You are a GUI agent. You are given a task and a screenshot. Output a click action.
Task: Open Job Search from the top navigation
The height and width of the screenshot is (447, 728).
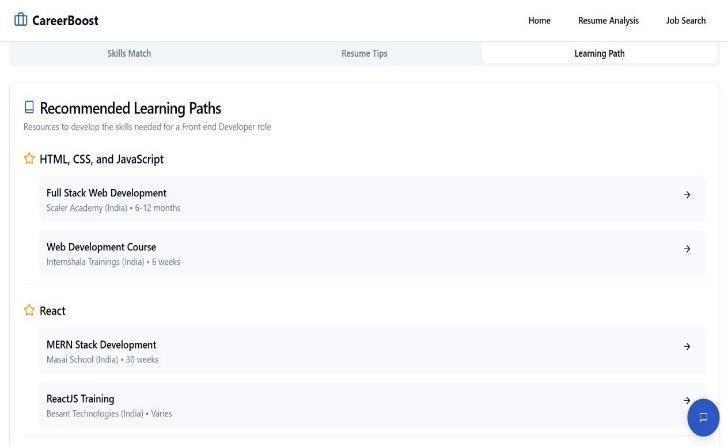tap(685, 20)
